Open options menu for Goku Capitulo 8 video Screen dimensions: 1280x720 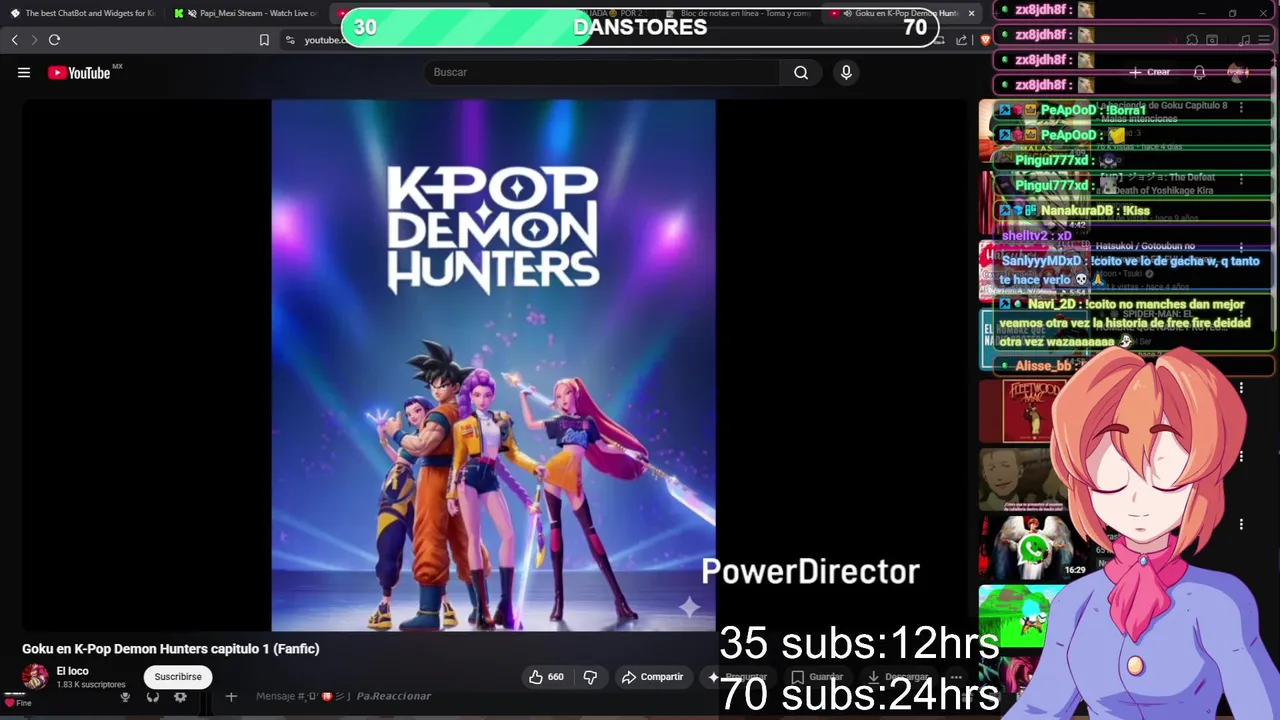(1241, 107)
